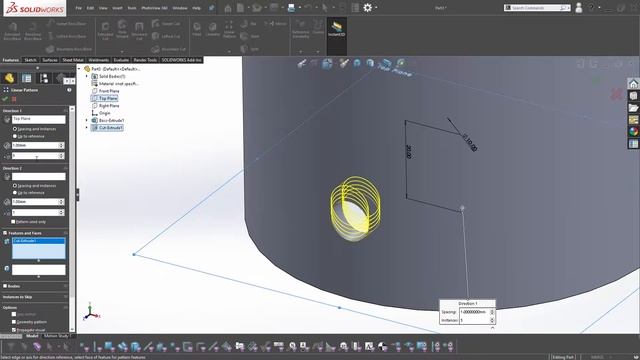Toggle Pattern seed only checkbox
The height and width of the screenshot is (360, 640).
pos(13,222)
